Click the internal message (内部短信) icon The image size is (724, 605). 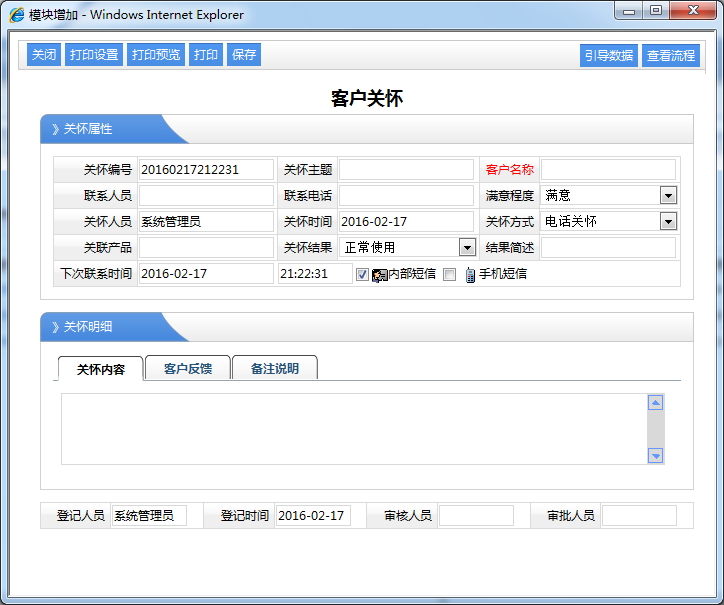click(379, 275)
